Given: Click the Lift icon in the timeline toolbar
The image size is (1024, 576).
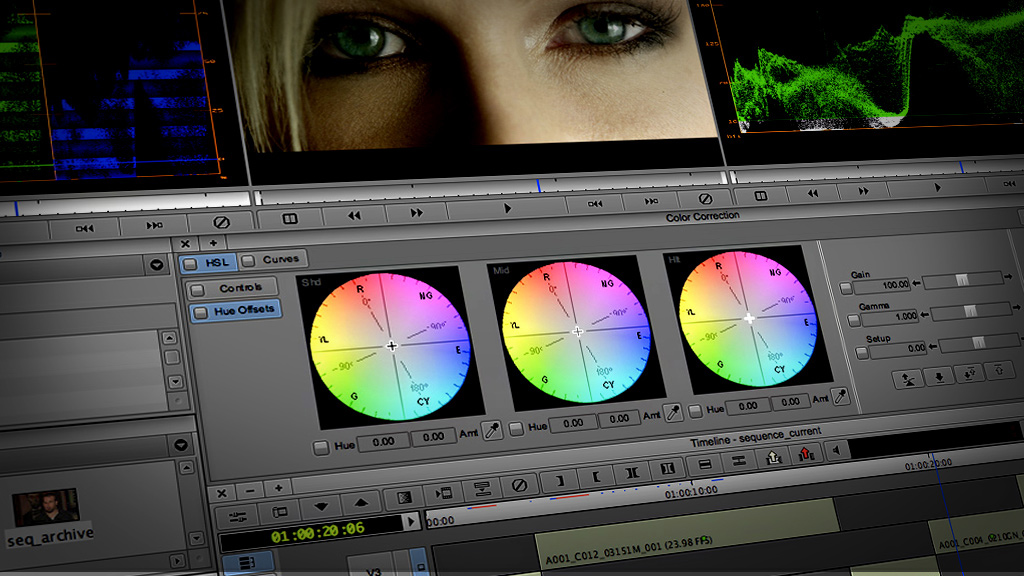Looking at the screenshot, I should coord(773,457).
